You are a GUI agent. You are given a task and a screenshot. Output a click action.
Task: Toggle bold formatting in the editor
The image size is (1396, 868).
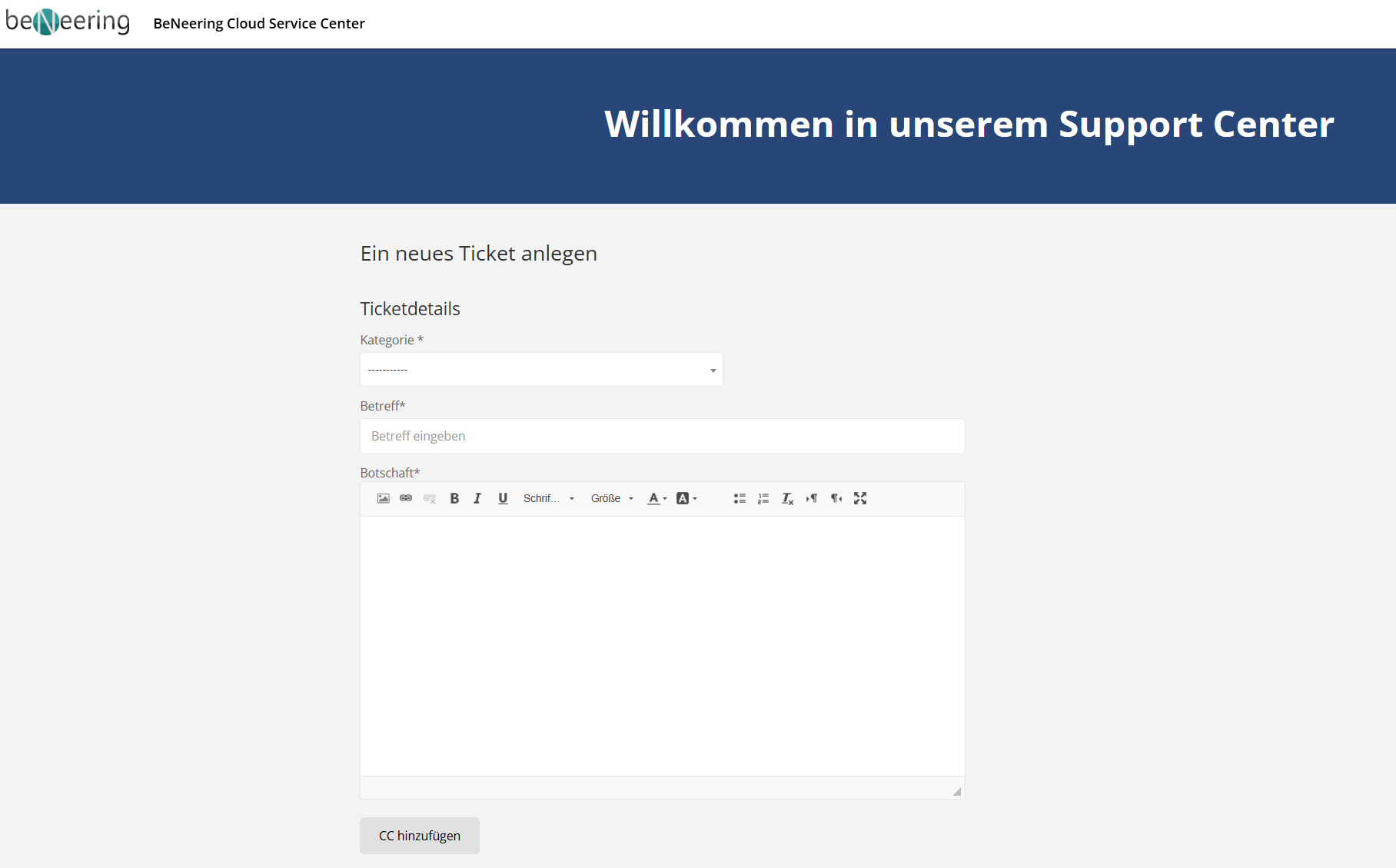pos(454,498)
